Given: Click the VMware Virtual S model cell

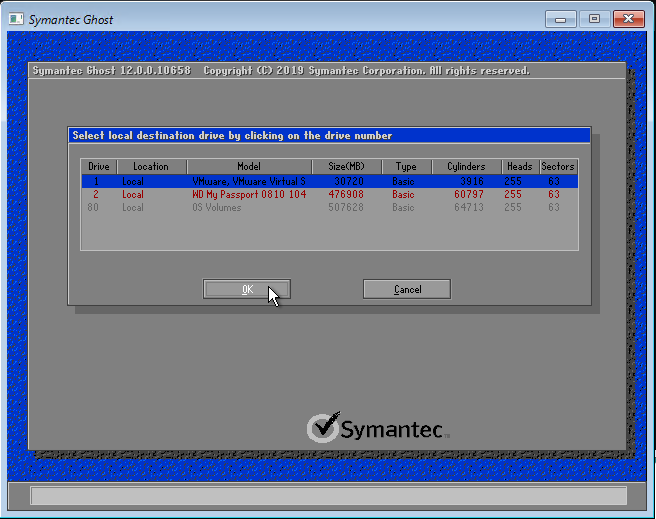Looking at the screenshot, I should coord(249,182).
